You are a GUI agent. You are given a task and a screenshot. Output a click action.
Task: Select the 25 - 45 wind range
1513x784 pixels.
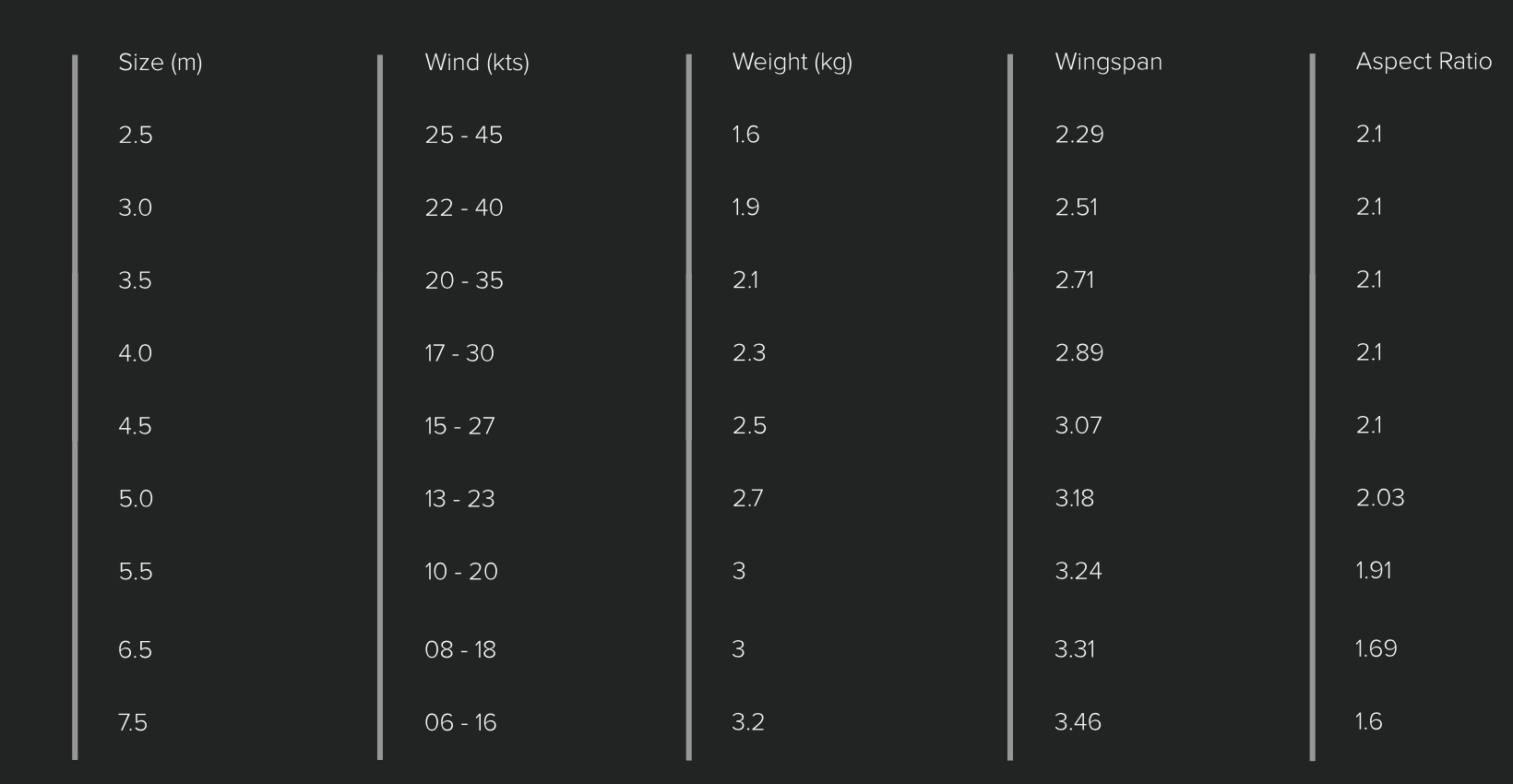tap(463, 136)
